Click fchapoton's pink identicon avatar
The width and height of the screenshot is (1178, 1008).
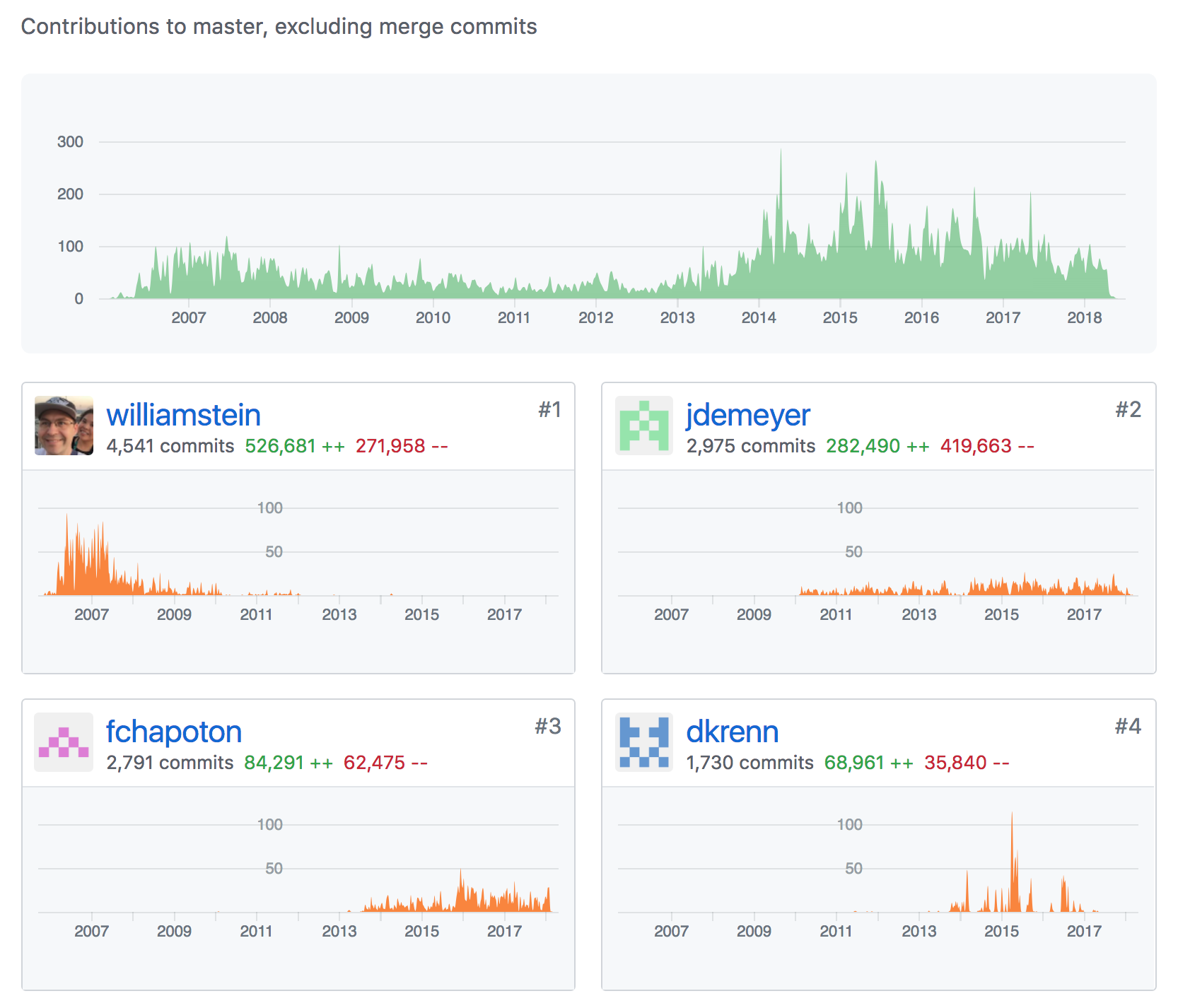[64, 742]
